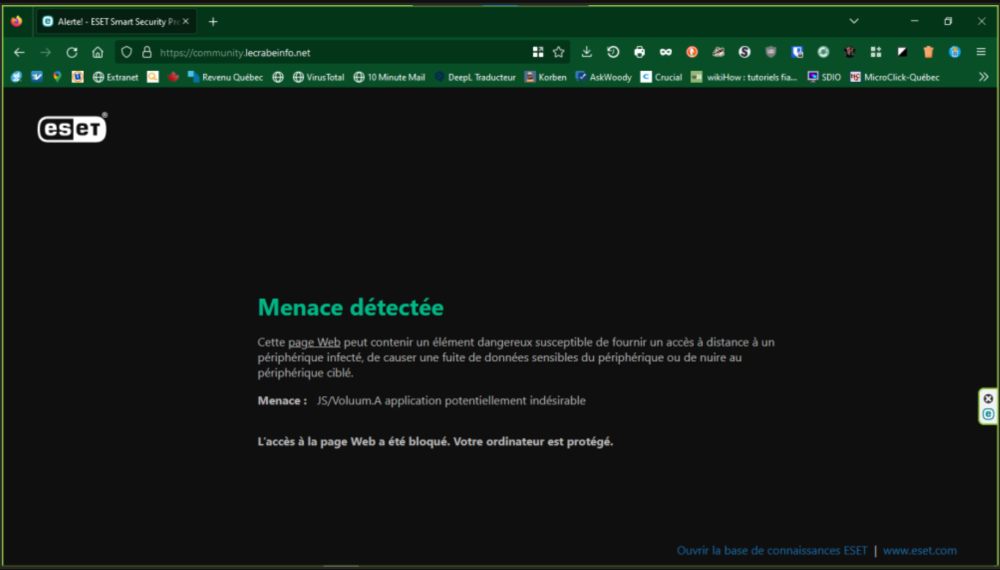Click the infinity mask extension icon
This screenshot has height=570, width=1000.
(x=666, y=52)
